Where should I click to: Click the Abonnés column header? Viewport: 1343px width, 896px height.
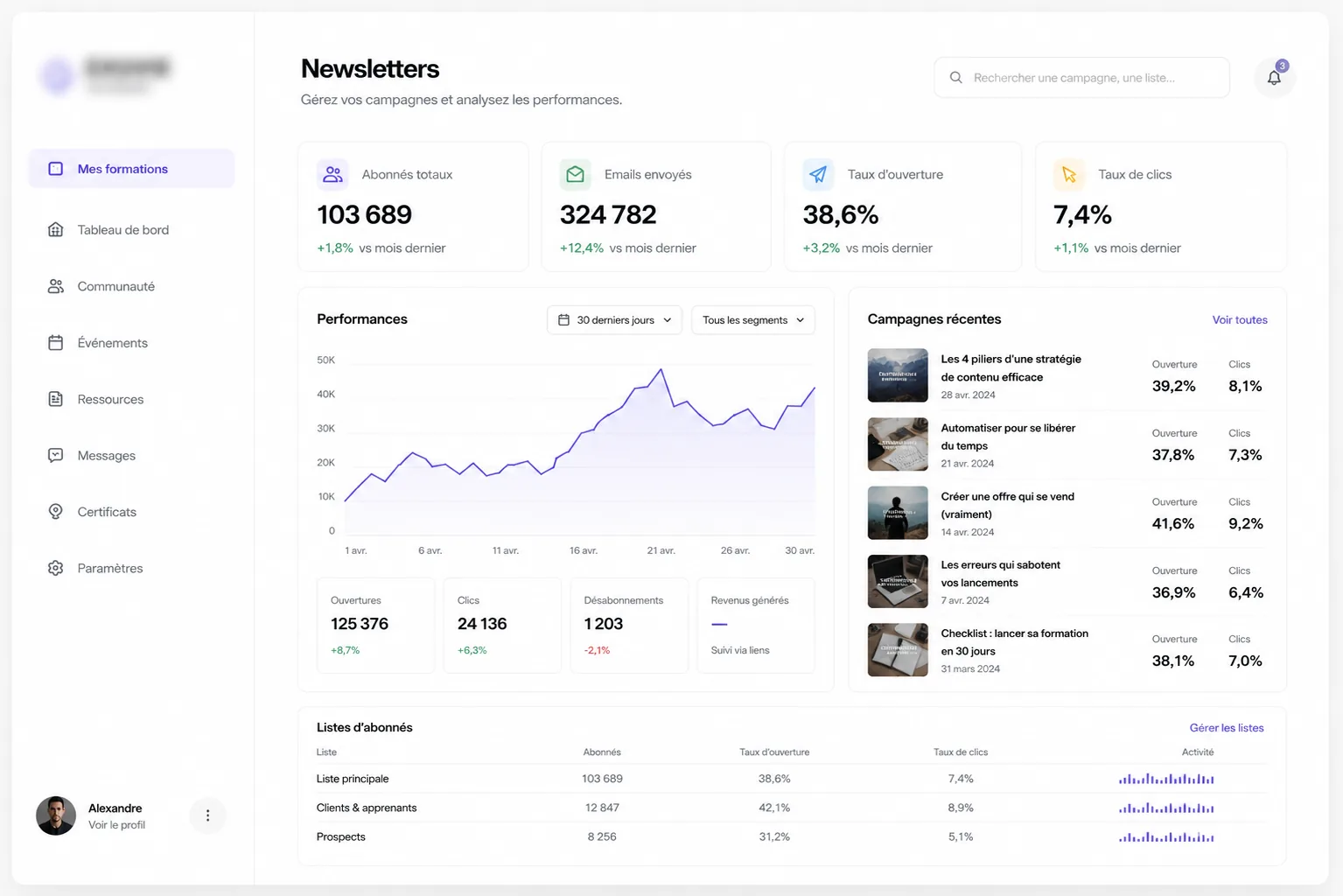tap(602, 752)
